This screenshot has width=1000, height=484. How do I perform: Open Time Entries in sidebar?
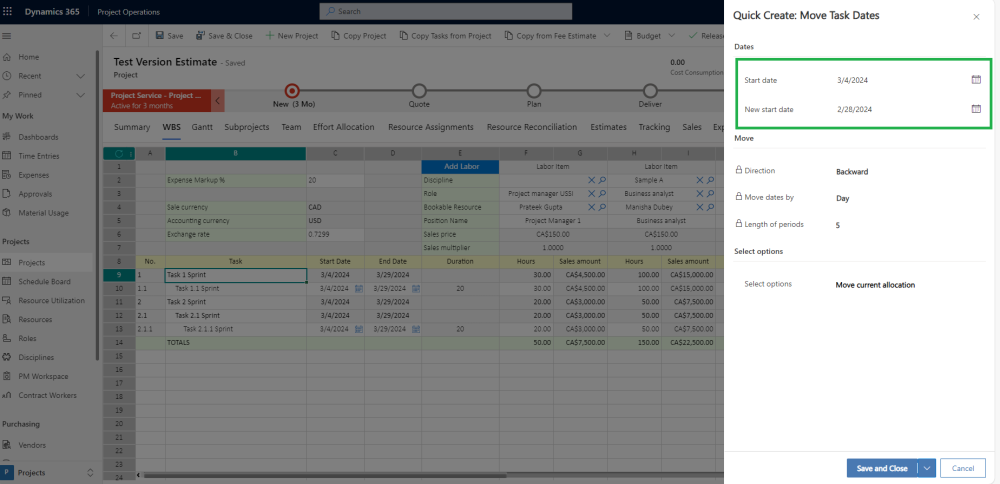click(x=39, y=156)
